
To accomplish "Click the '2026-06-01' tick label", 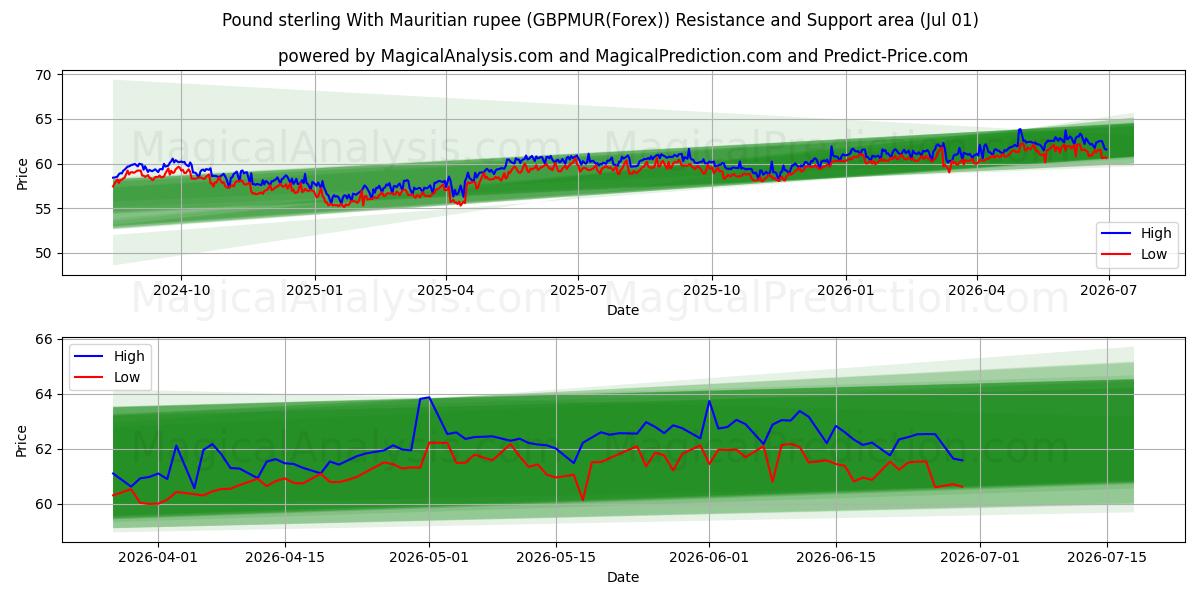I will (709, 558).
